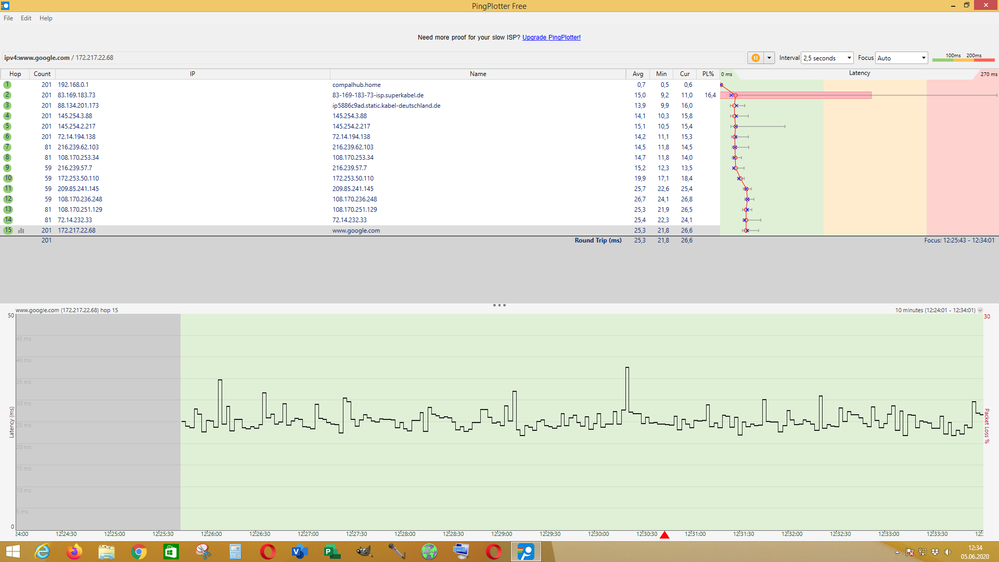This screenshot has width=999, height=562.
Task: Click the hop 15 timeline graph title
Action: [x=67, y=310]
